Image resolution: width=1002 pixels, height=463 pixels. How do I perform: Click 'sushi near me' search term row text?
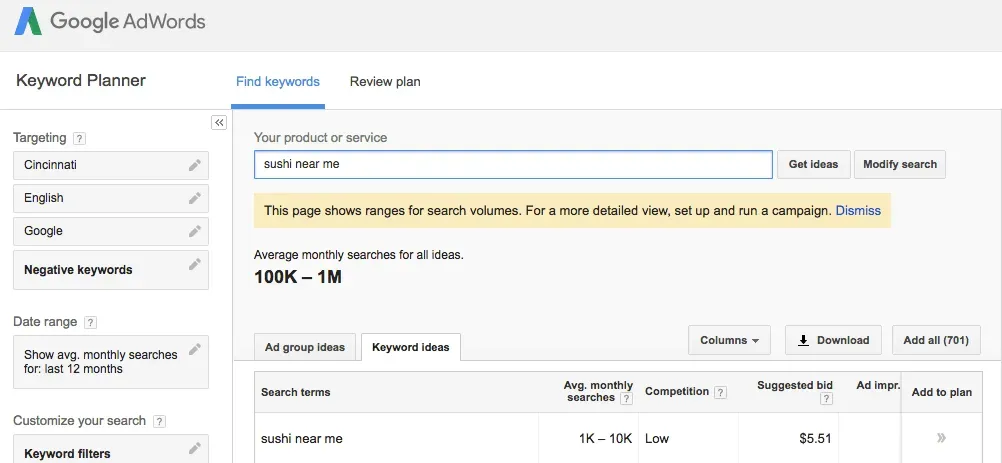302,439
